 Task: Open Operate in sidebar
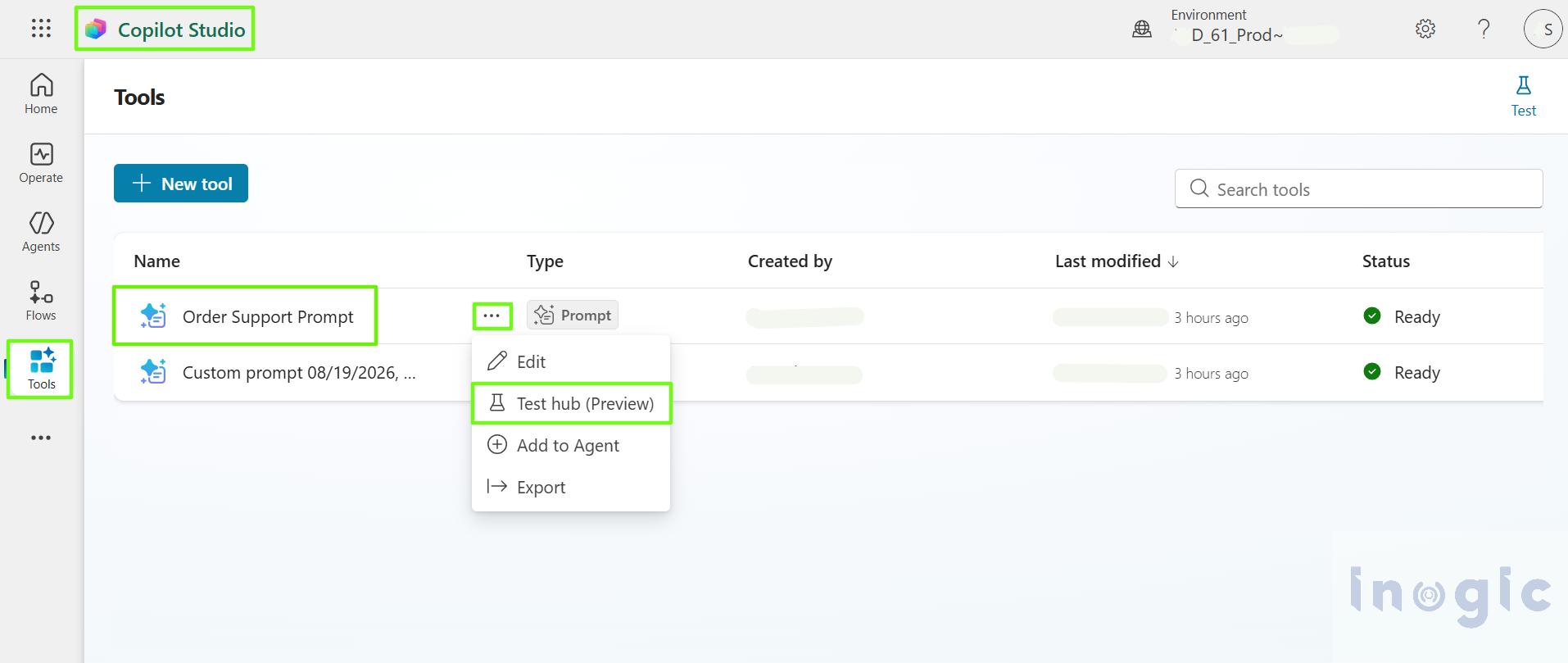(x=41, y=162)
